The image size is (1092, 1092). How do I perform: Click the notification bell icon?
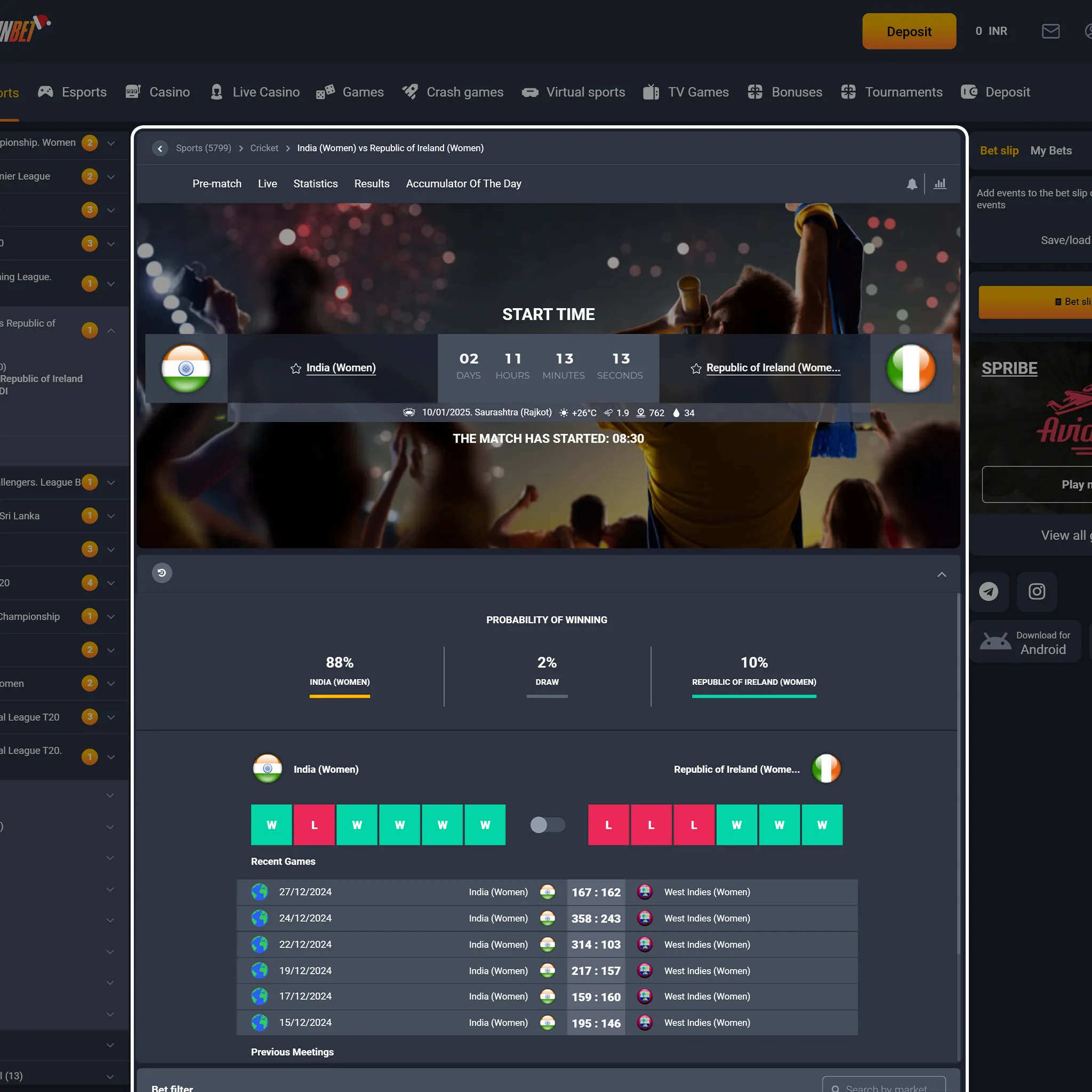tap(912, 184)
